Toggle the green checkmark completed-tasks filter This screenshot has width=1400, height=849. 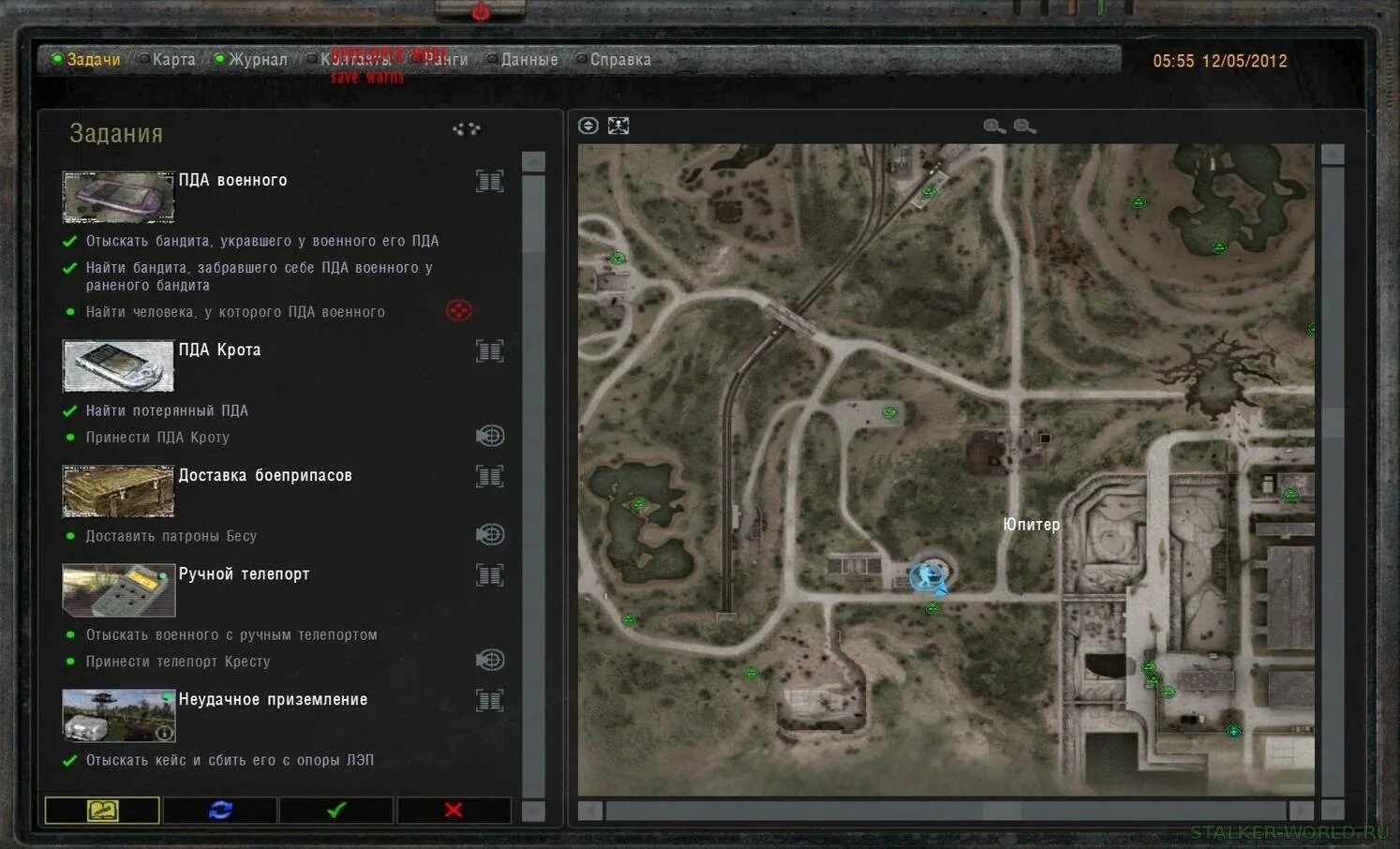pos(336,810)
